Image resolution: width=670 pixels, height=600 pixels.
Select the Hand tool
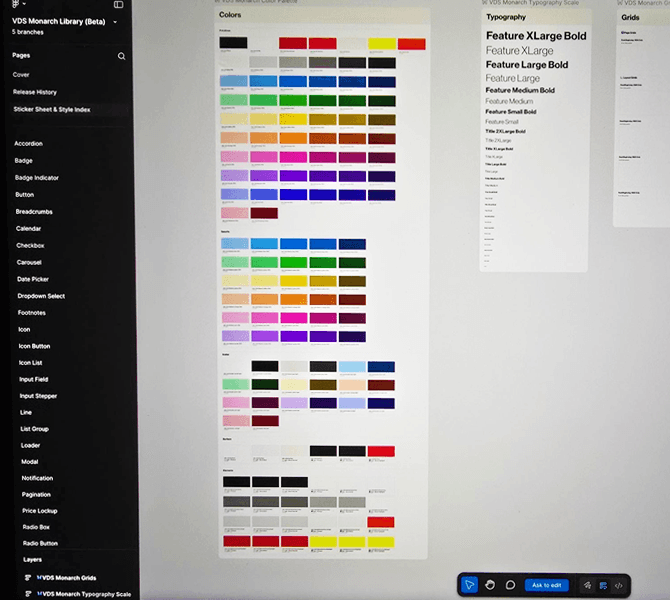[490, 585]
